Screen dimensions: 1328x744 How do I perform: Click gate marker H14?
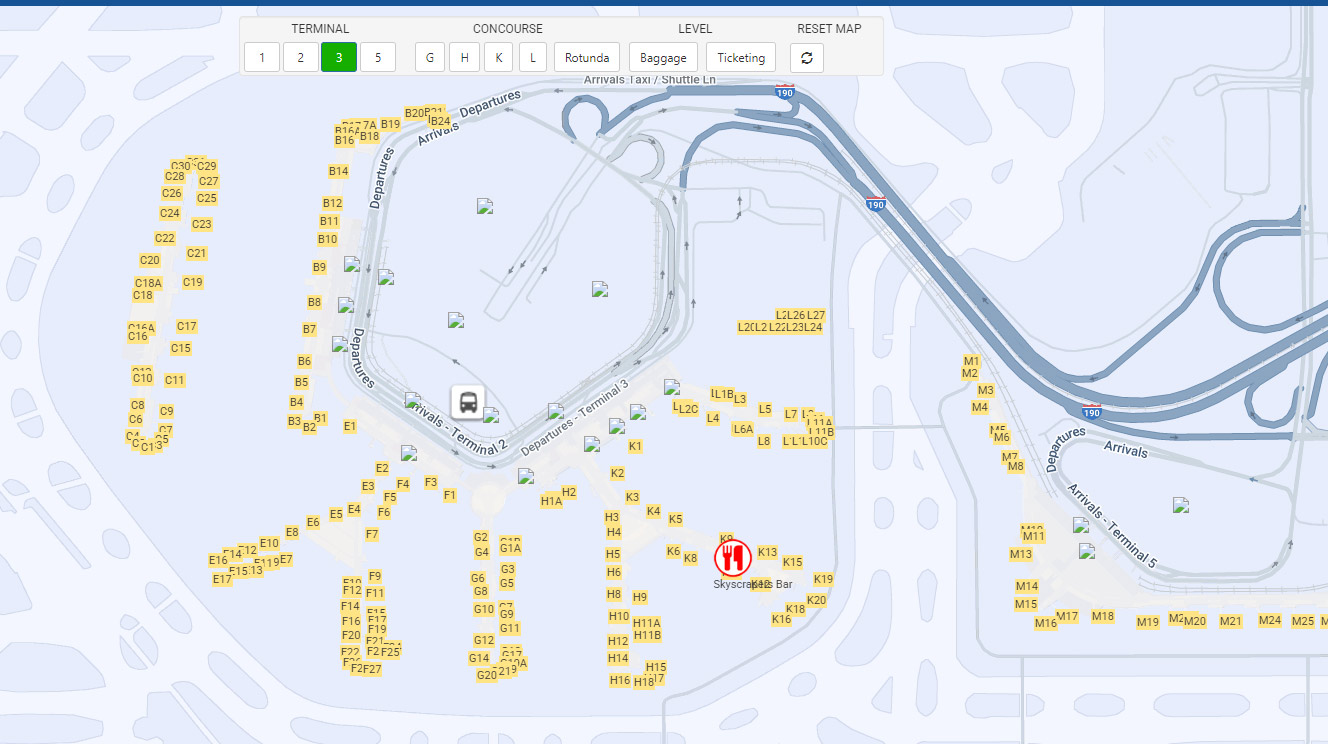(x=618, y=658)
